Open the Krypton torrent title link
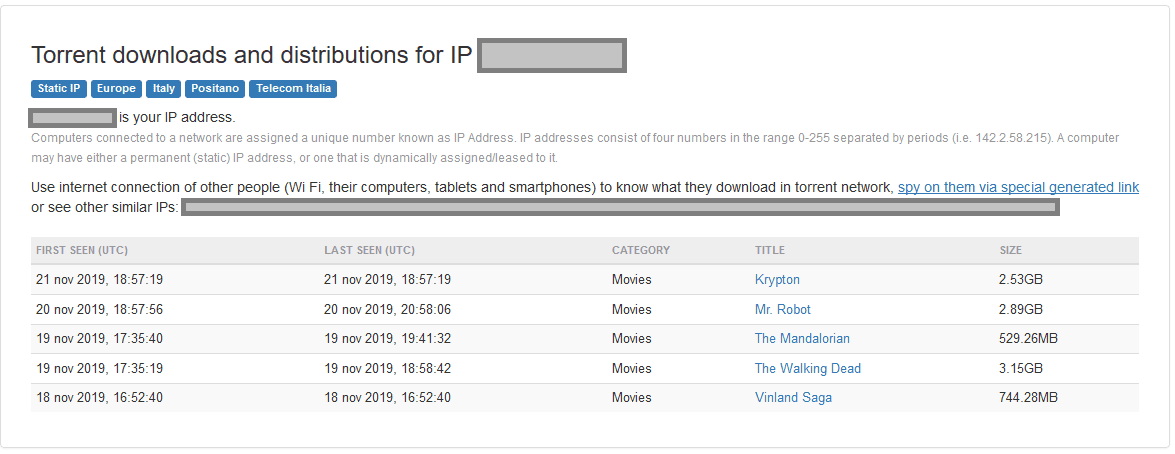The width and height of the screenshot is (1175, 454). pos(777,280)
